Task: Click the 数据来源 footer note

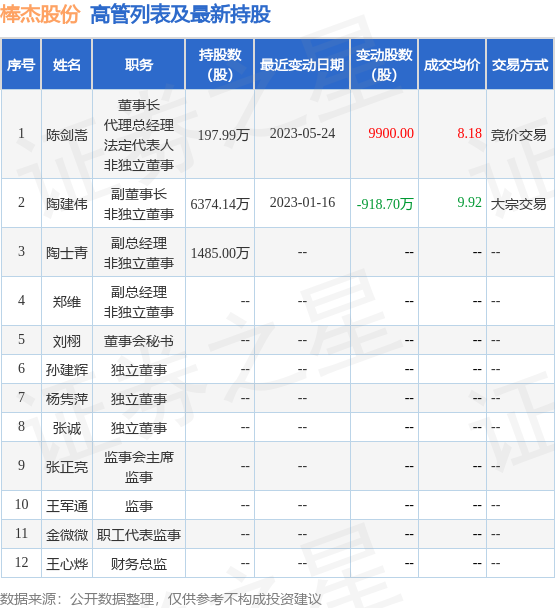Action: 161,599
